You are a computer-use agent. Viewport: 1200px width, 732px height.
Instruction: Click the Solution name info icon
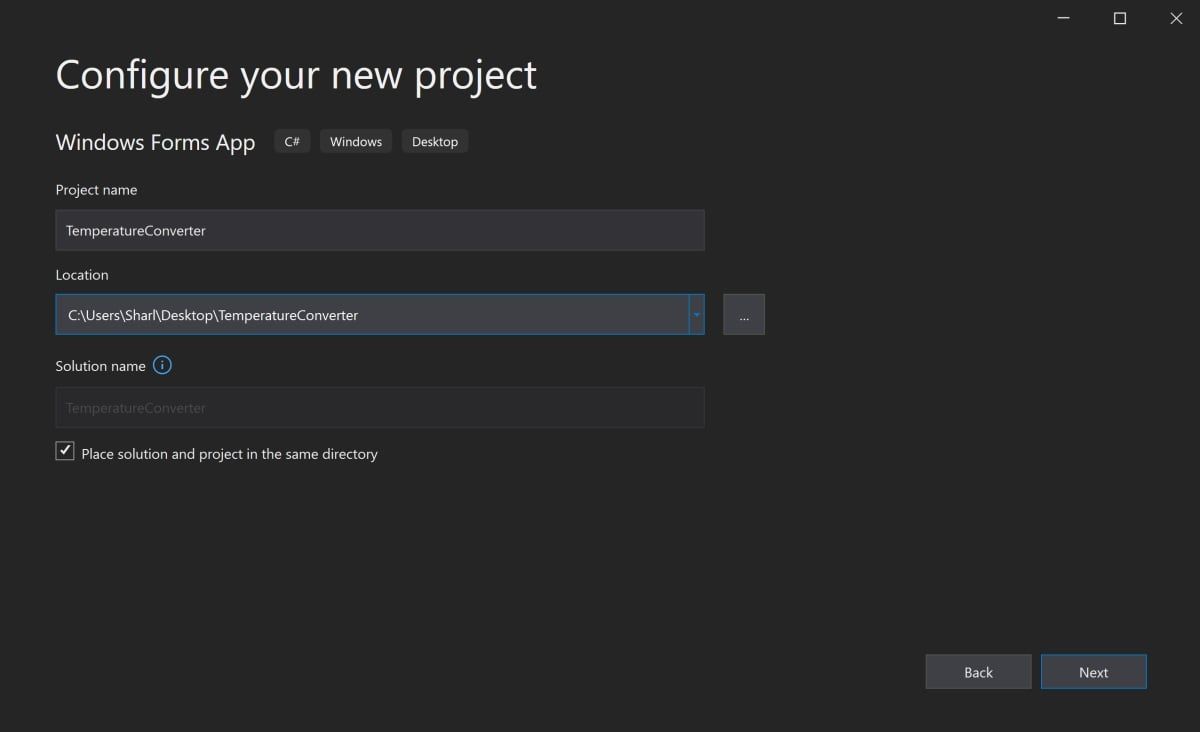(x=162, y=365)
